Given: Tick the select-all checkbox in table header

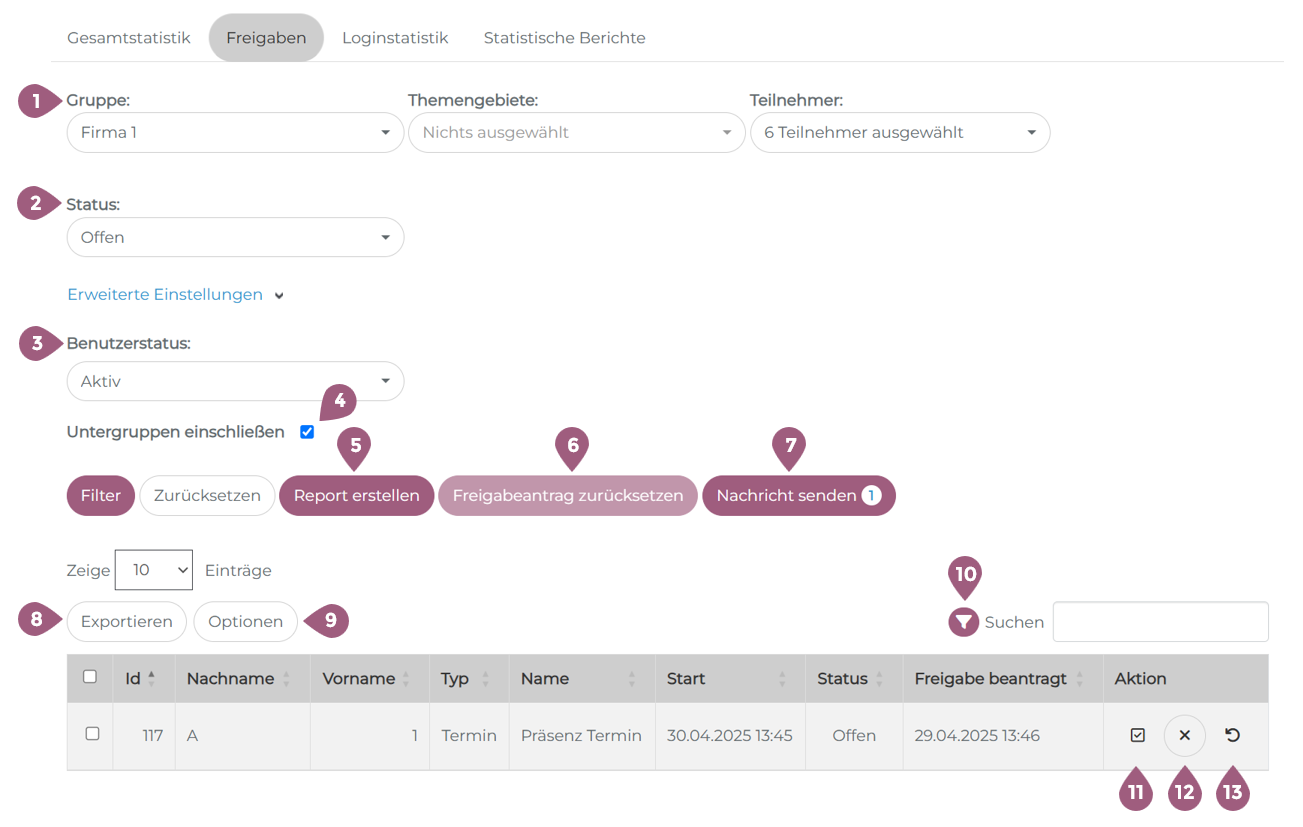Looking at the screenshot, I should [x=90, y=677].
